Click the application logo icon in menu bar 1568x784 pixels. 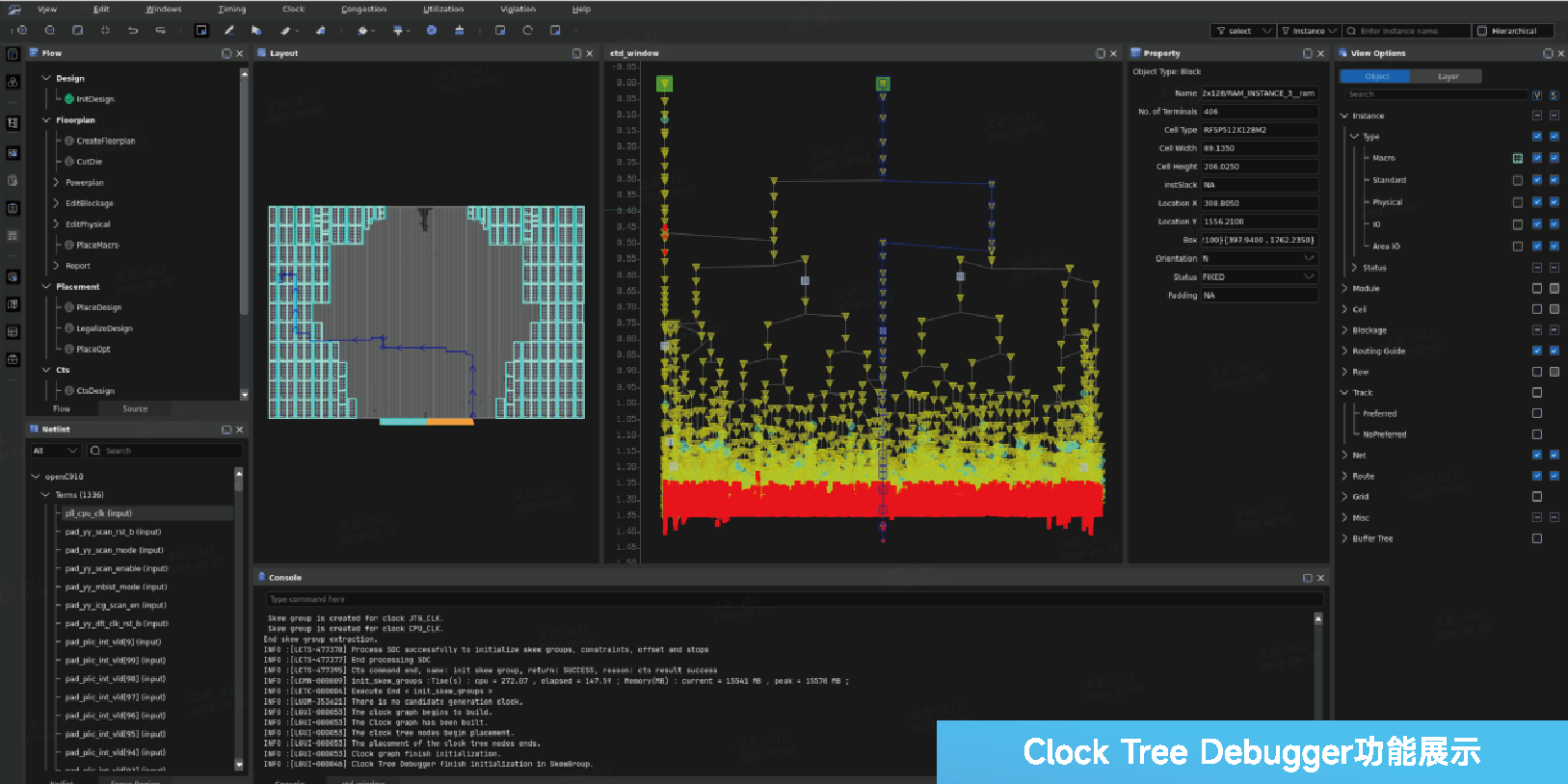point(14,9)
